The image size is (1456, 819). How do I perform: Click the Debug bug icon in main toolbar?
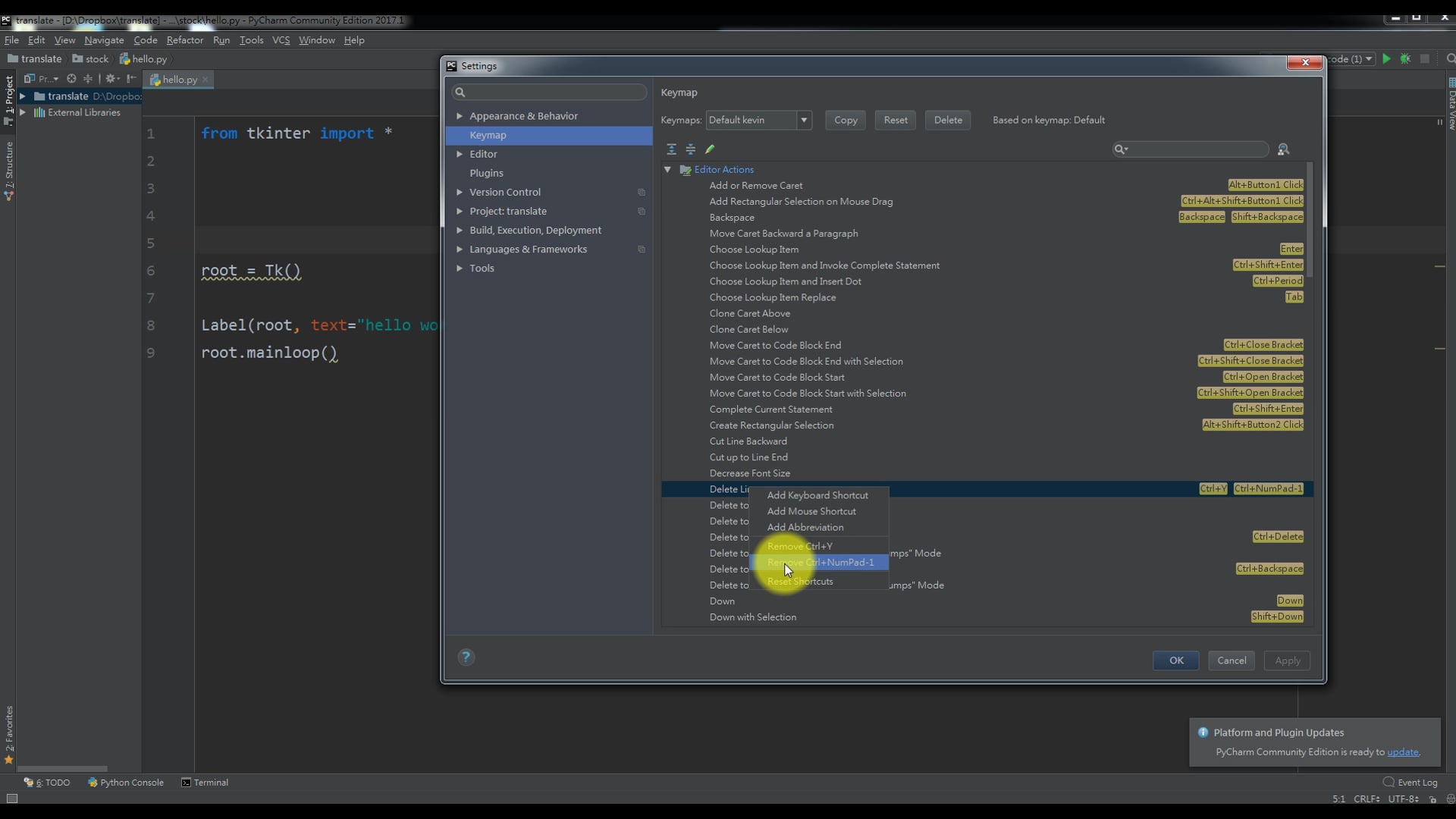pos(1405,59)
